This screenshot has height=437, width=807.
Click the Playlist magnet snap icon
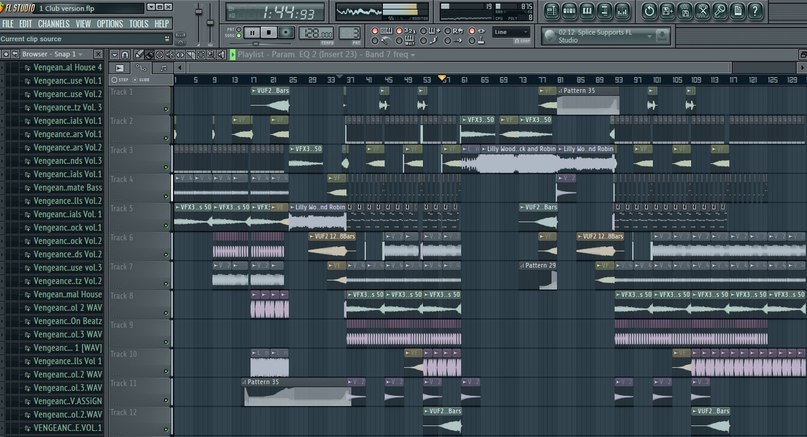[x=125, y=55]
